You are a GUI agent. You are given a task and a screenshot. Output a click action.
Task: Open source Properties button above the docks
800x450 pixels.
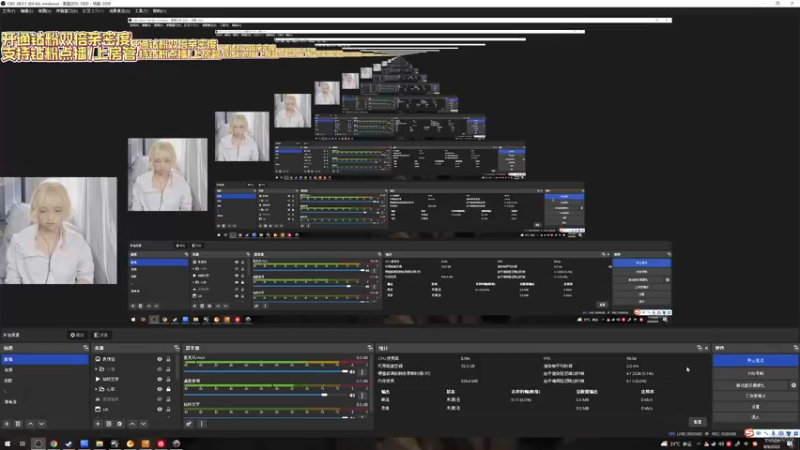coord(77,335)
